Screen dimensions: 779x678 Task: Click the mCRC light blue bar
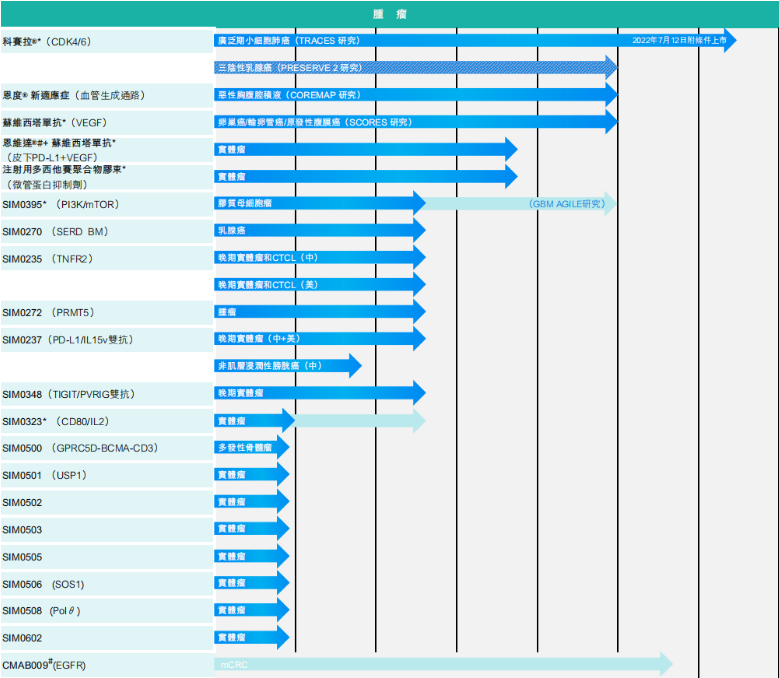[440, 664]
